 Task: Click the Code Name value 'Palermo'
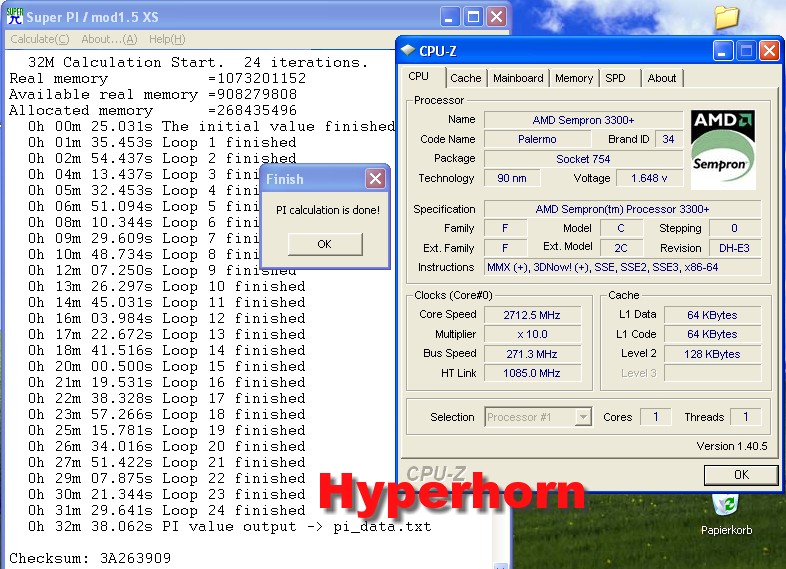537,139
